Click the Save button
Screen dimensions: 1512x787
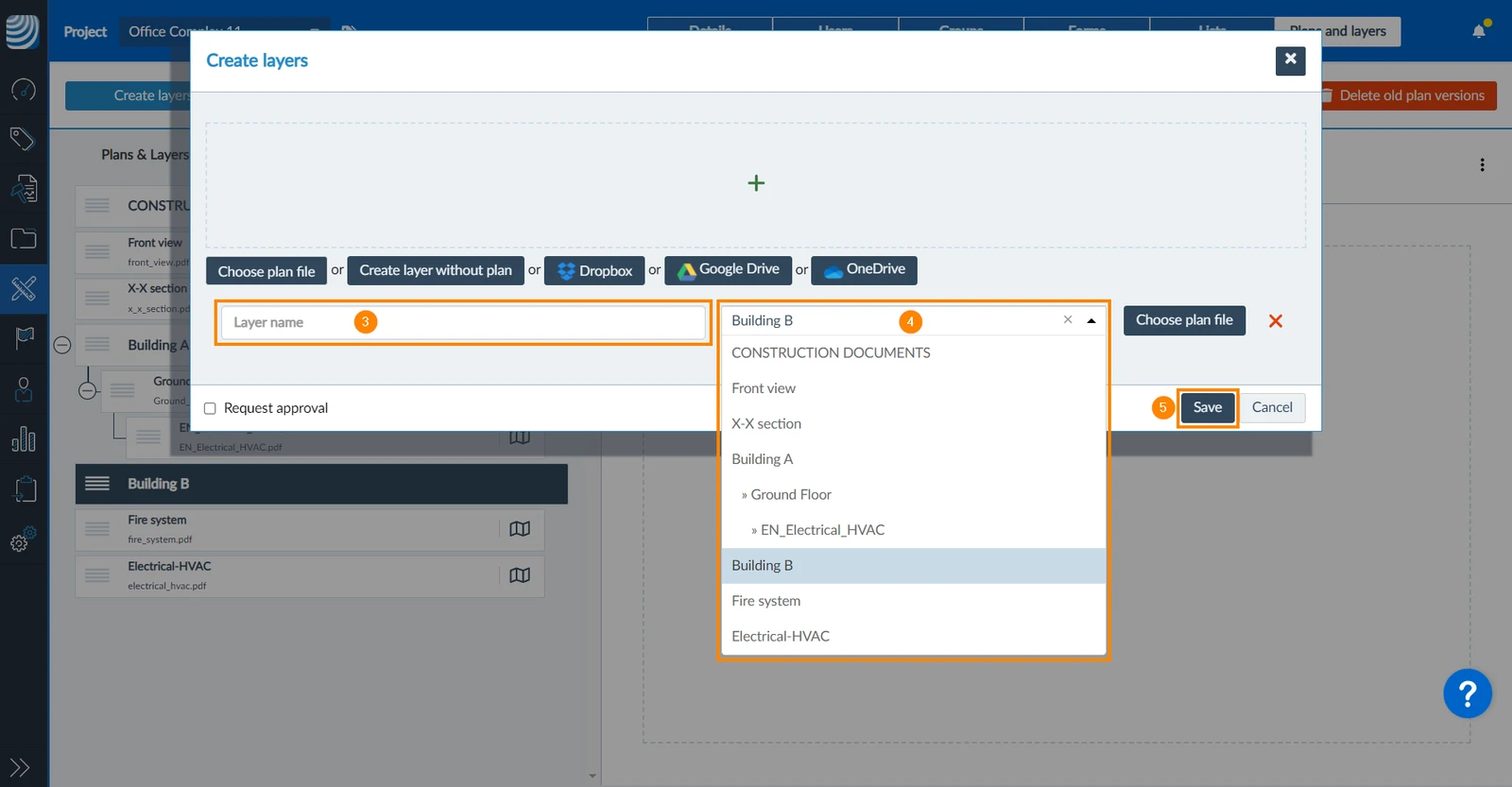[x=1208, y=407]
